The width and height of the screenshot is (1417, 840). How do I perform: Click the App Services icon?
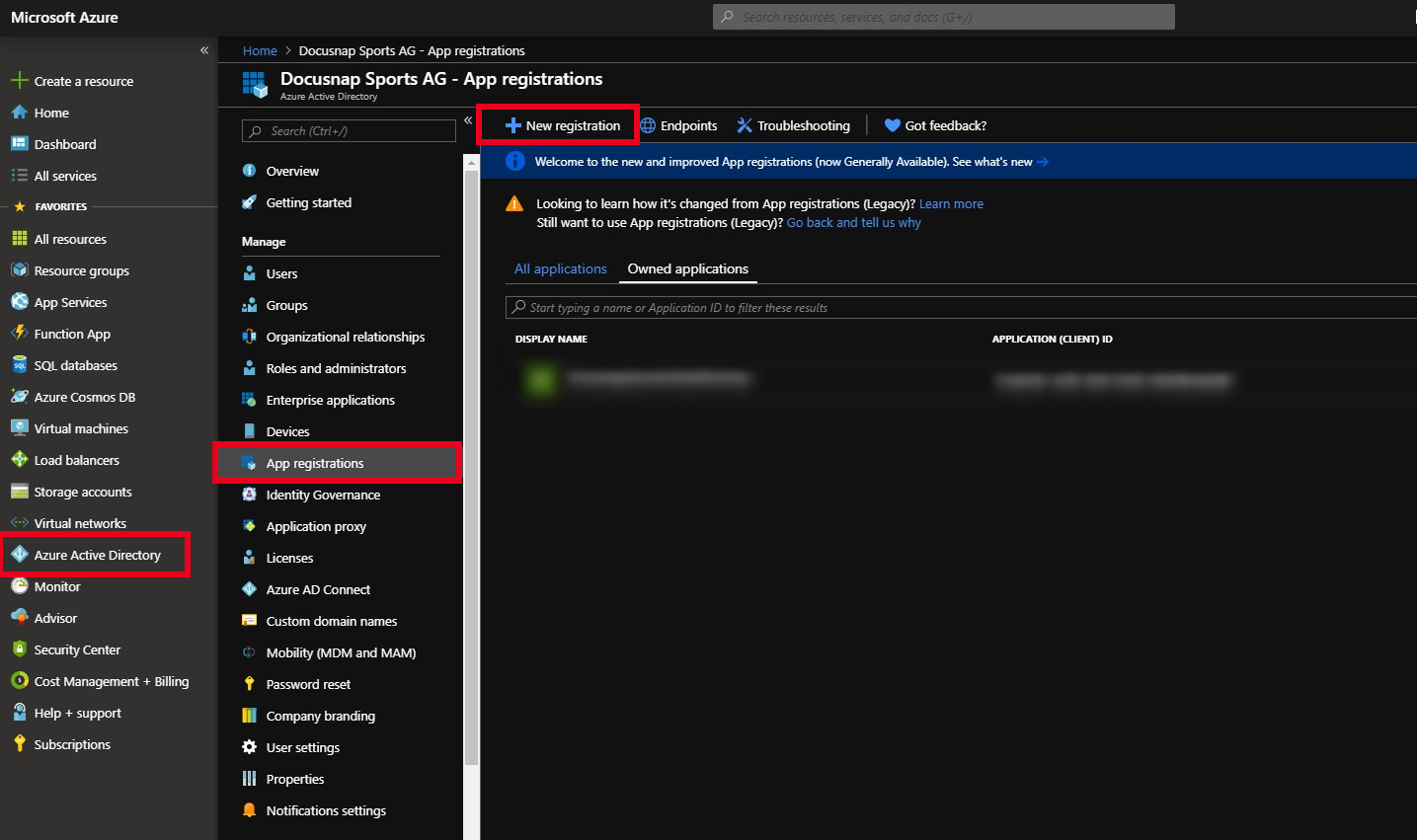(x=19, y=302)
